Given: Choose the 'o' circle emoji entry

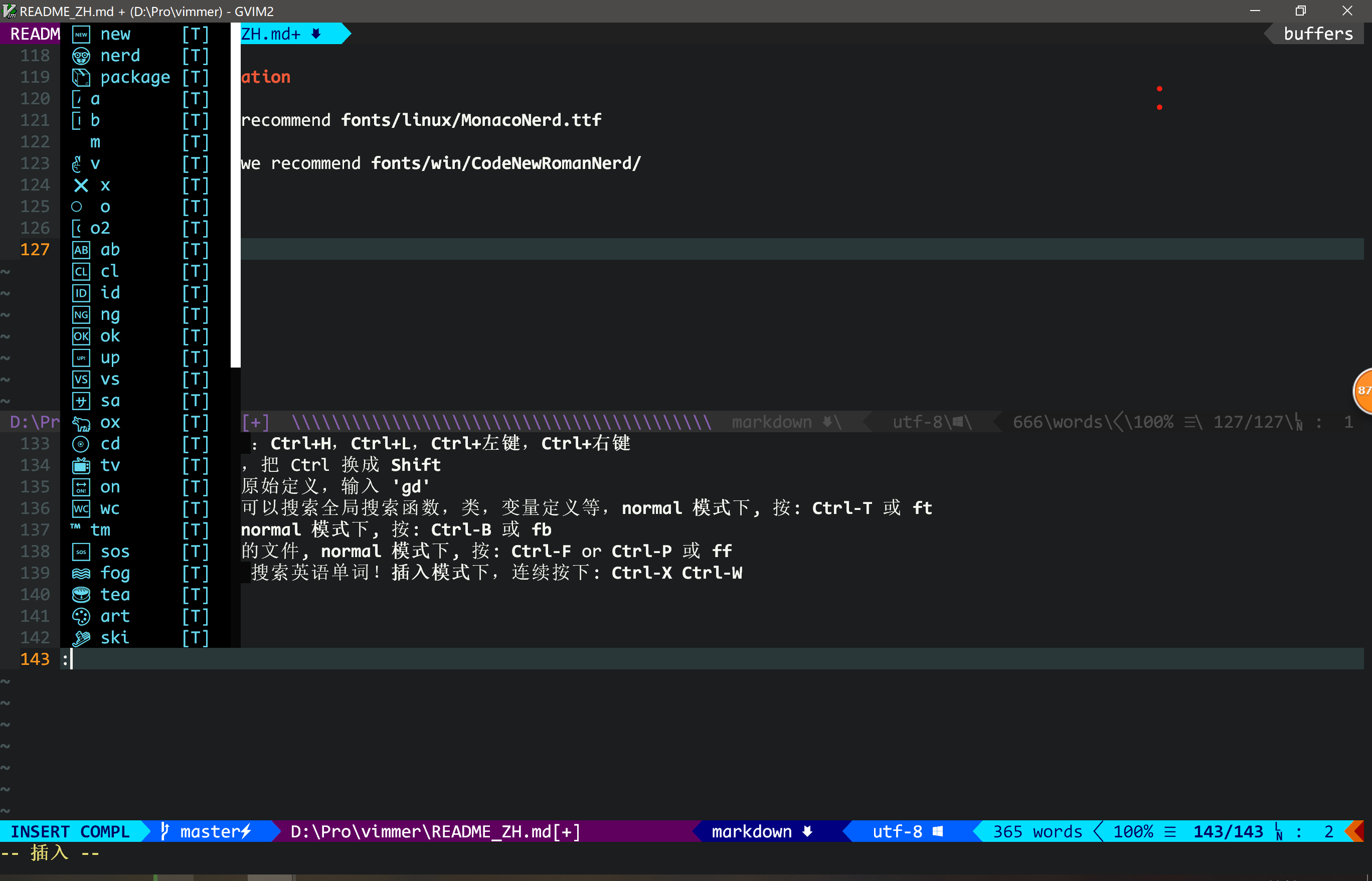Looking at the screenshot, I should pos(145,207).
